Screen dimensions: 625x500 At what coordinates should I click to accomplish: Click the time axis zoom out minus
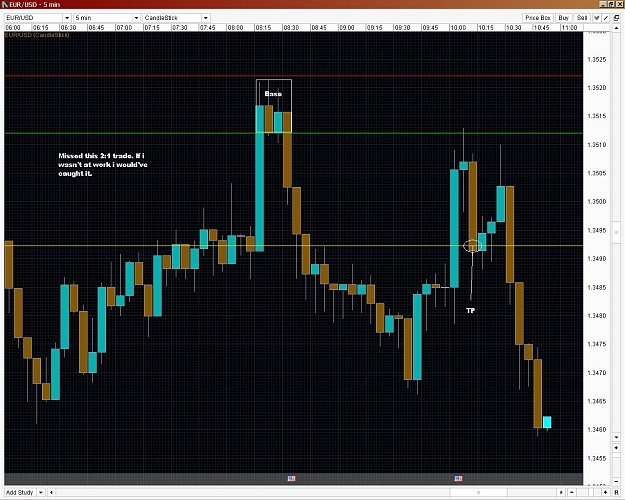572,492
